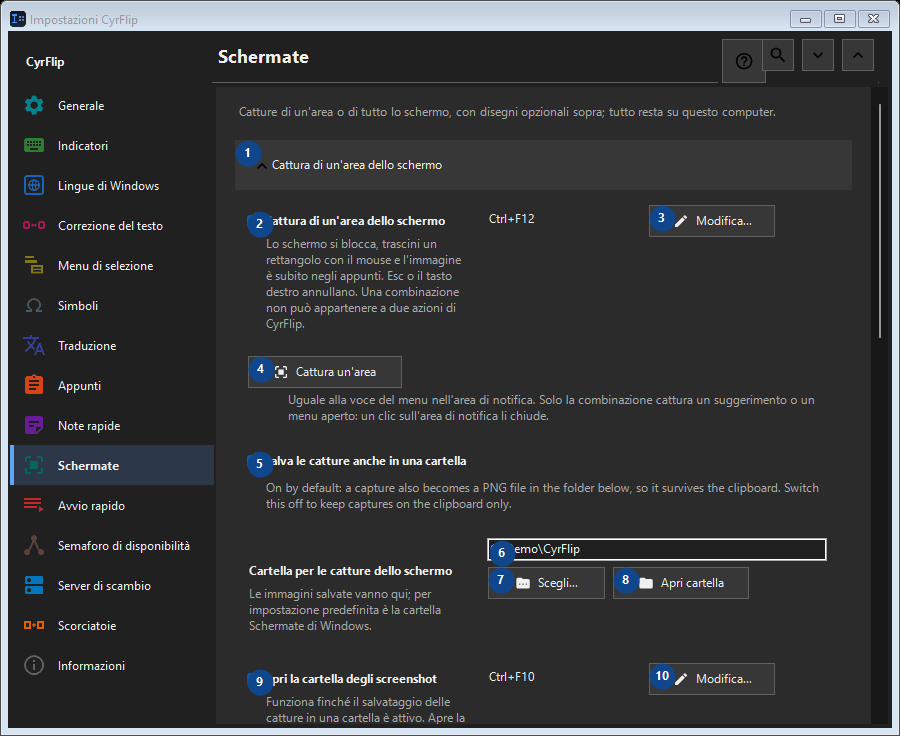Open the search magnifier icon
Image resolution: width=900 pixels, height=736 pixels.
point(778,55)
